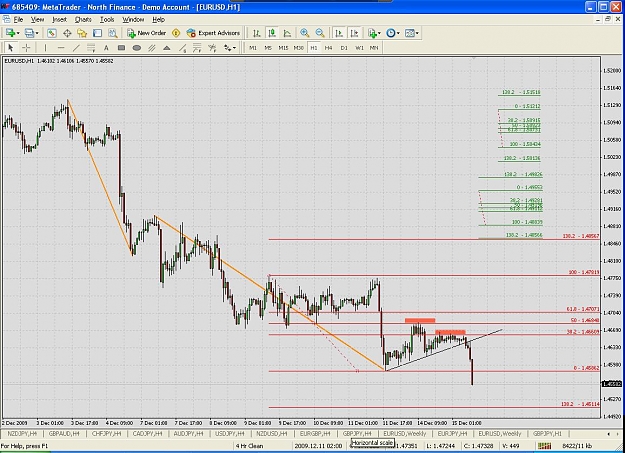Open the Templates icon
Image resolution: width=625 pixels, height=453 pixels.
(x=410, y=33)
